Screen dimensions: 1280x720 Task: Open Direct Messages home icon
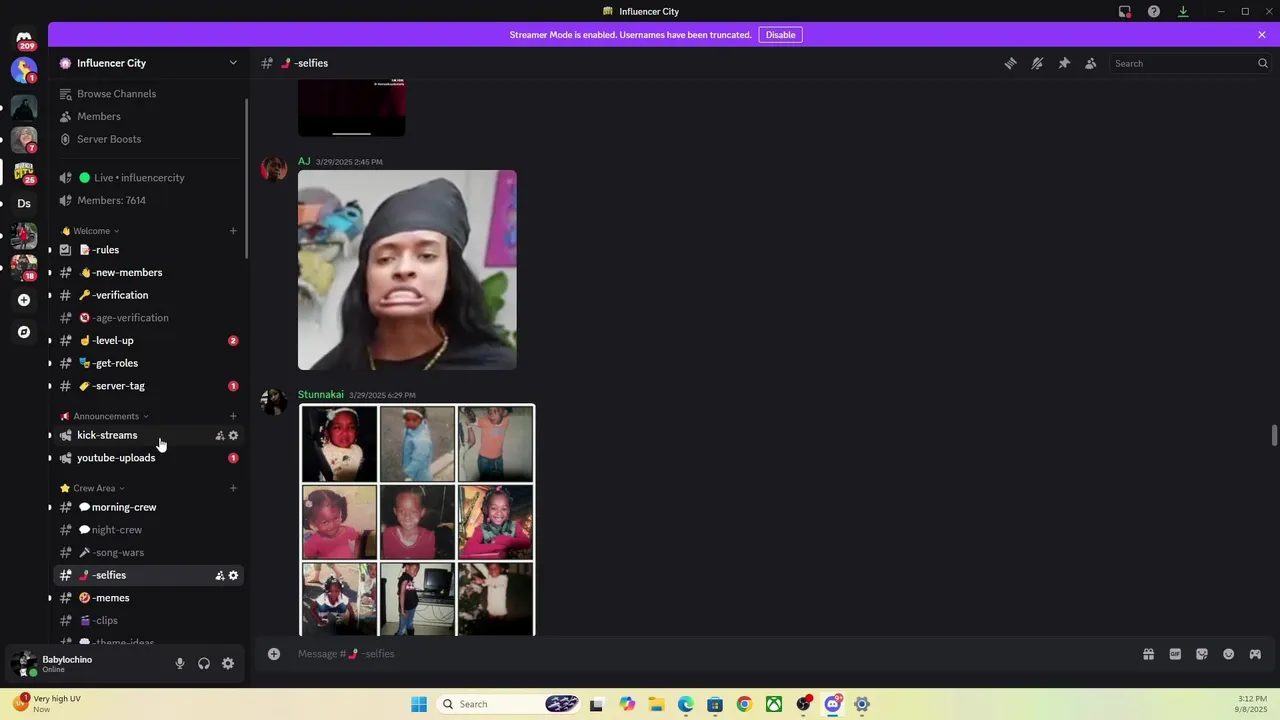tap(24, 39)
